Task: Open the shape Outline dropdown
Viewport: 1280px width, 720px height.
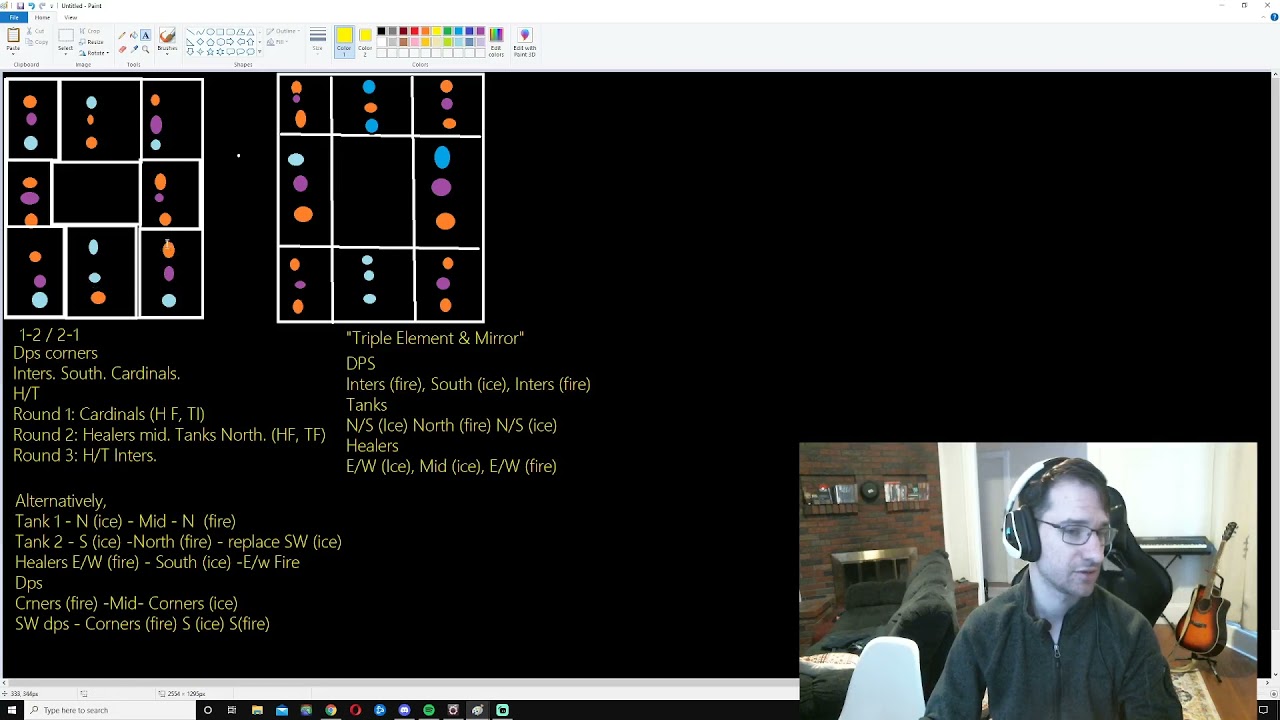Action: pyautogui.click(x=282, y=31)
